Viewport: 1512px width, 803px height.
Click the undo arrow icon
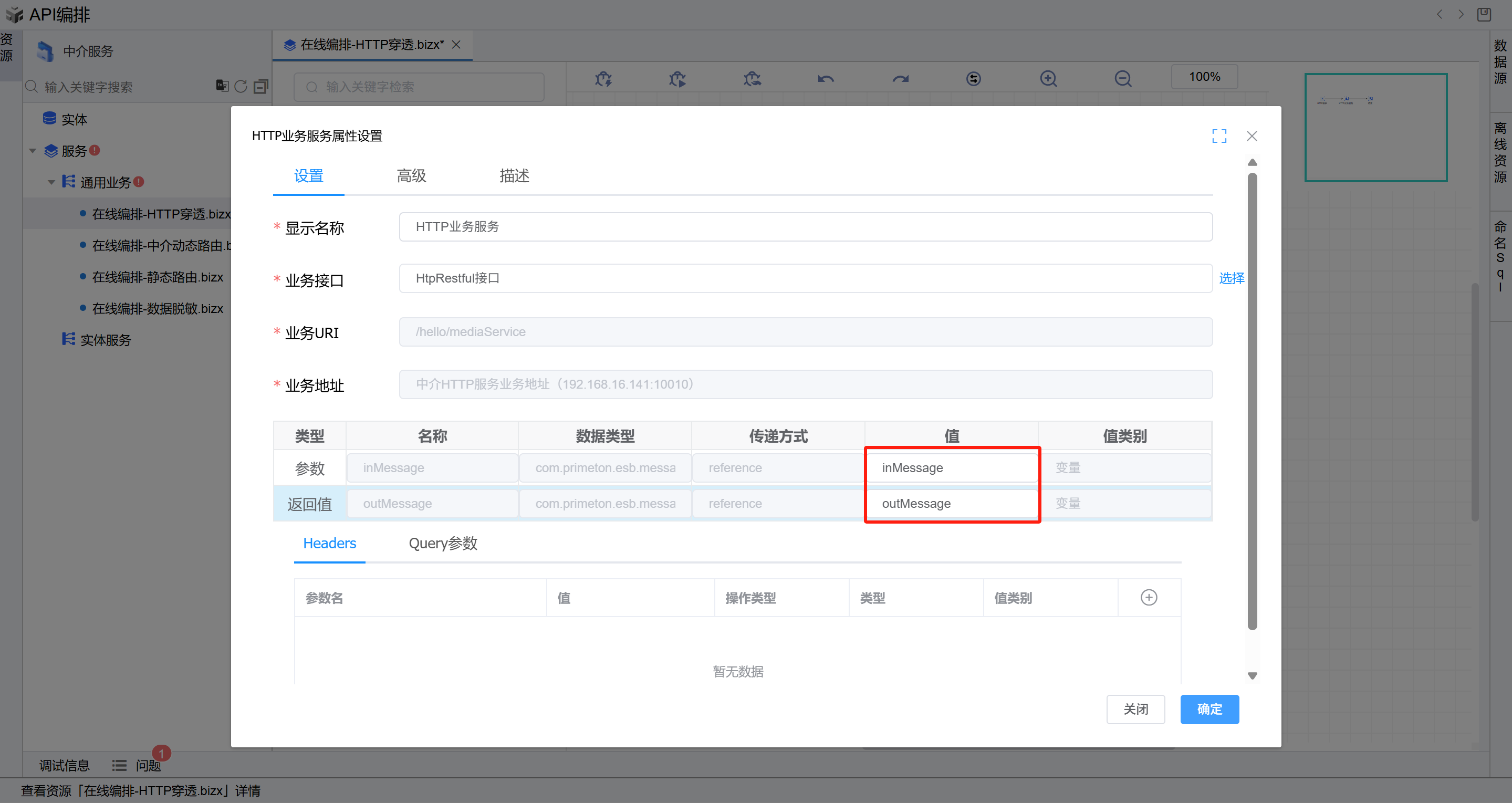(826, 79)
